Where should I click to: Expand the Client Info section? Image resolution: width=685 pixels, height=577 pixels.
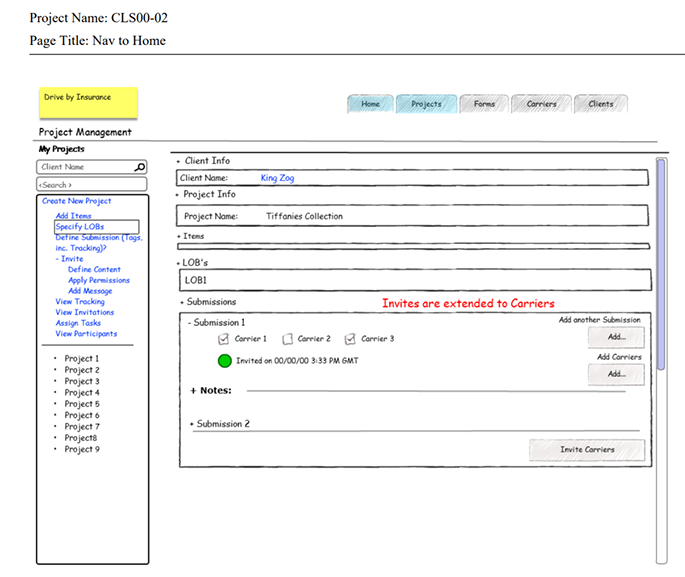[179, 161]
